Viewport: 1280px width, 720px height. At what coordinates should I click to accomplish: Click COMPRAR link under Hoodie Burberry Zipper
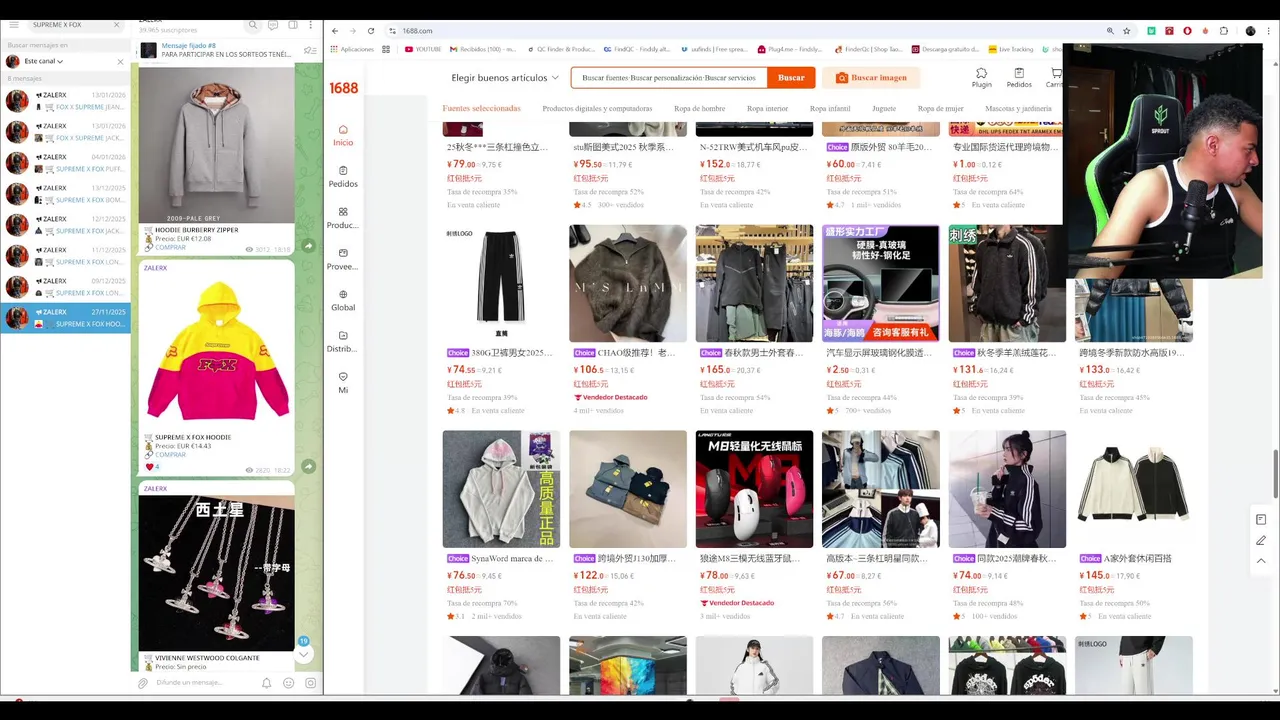[x=170, y=247]
